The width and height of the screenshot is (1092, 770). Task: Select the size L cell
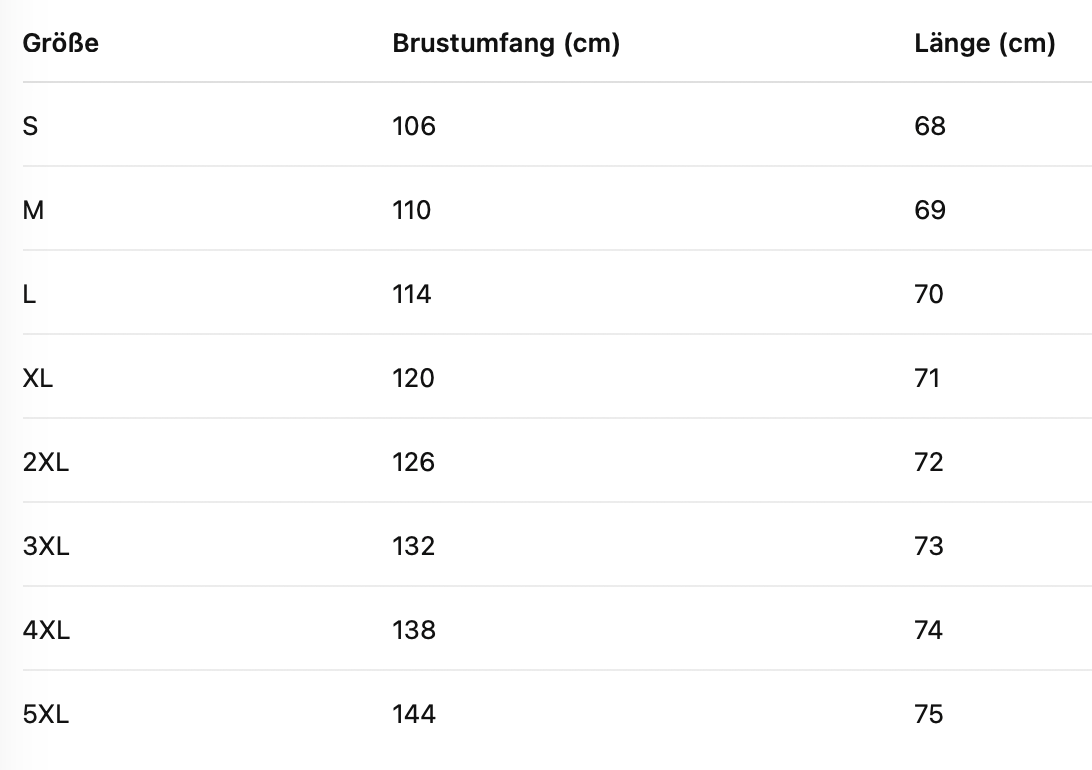tap(29, 294)
